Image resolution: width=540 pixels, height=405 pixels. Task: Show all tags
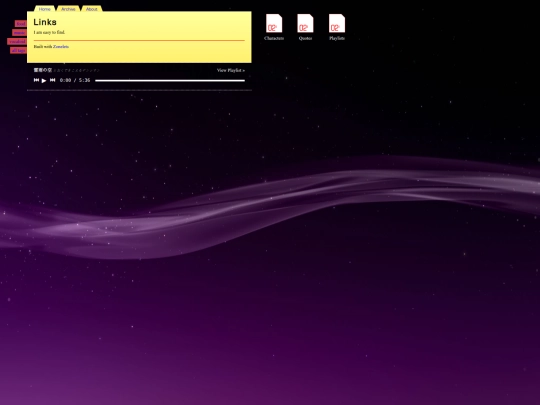(x=18, y=51)
